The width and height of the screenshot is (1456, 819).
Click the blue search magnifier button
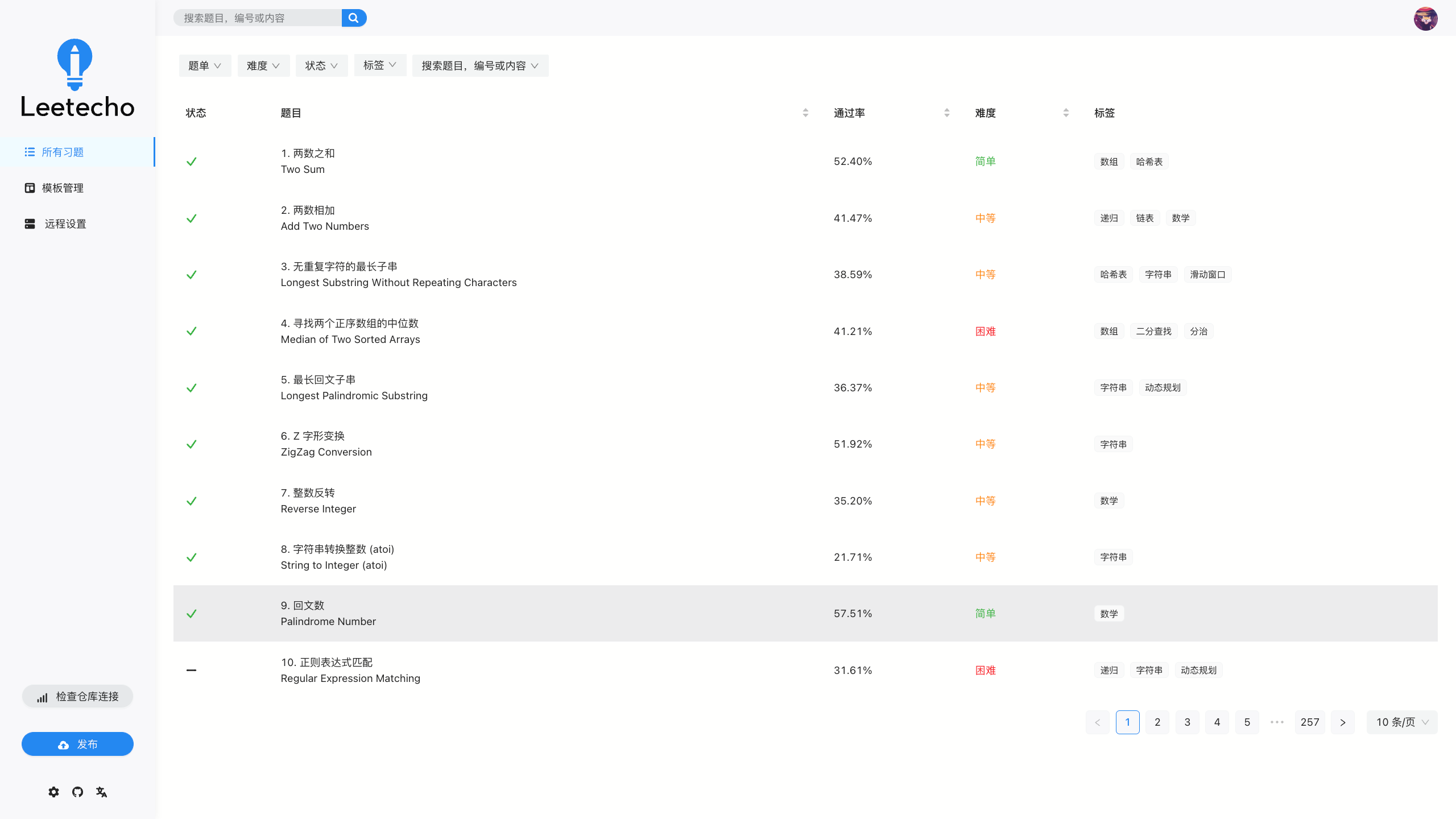(354, 18)
